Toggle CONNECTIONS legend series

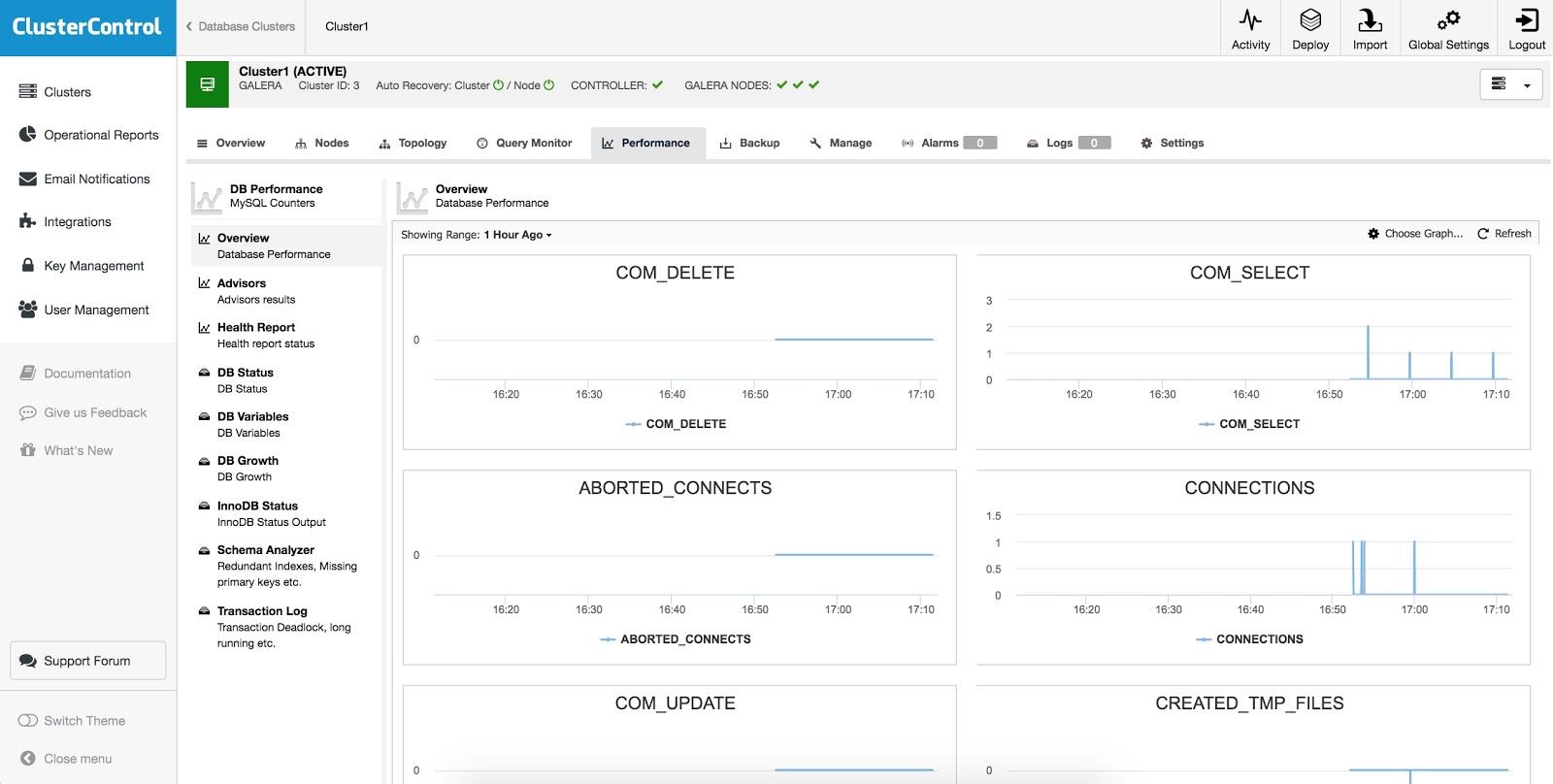tap(1249, 639)
